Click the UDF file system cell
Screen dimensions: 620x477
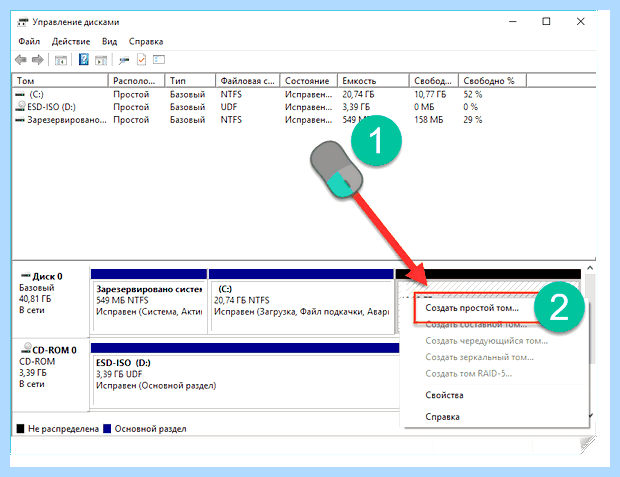coord(229,106)
